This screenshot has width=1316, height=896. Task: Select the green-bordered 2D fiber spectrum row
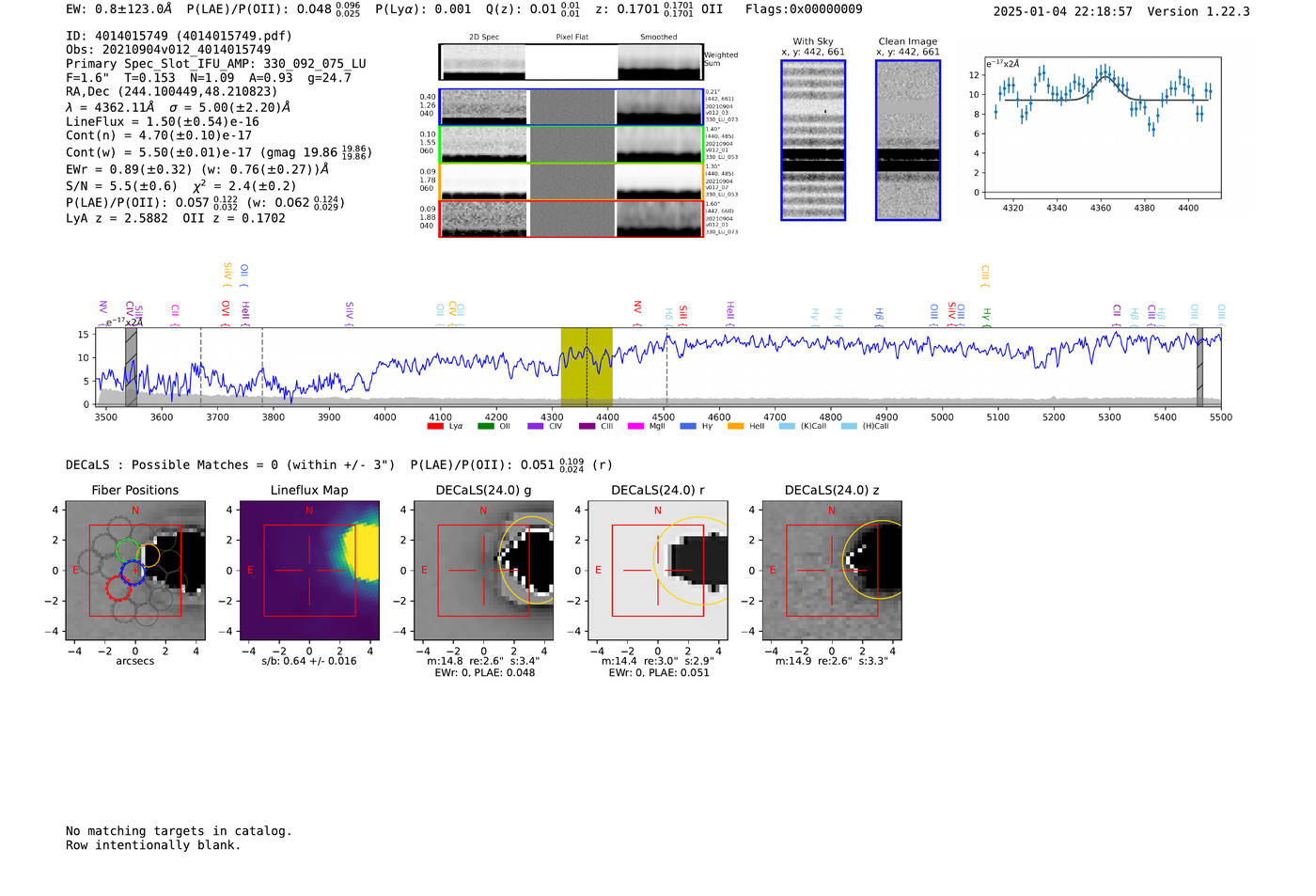click(x=571, y=145)
